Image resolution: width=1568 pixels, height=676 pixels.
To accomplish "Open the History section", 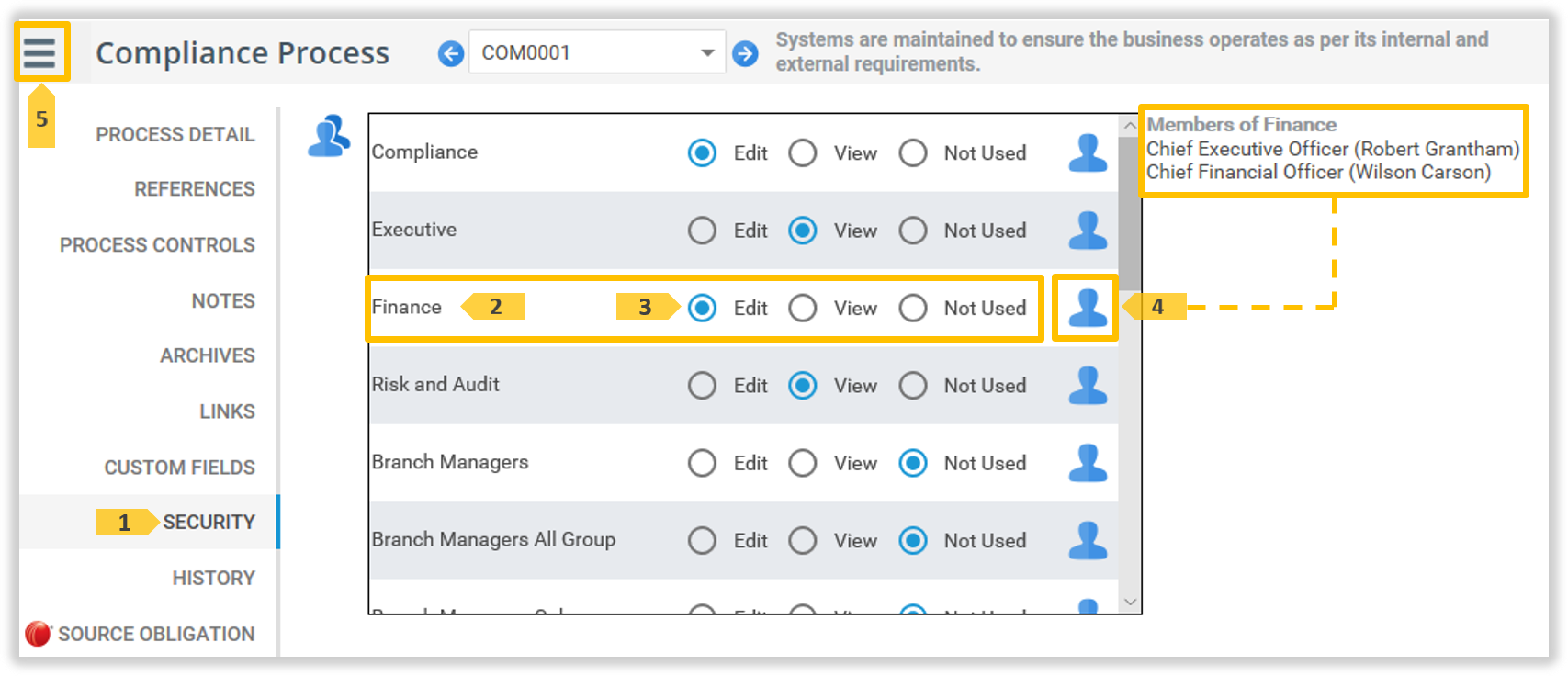I will coord(213,578).
